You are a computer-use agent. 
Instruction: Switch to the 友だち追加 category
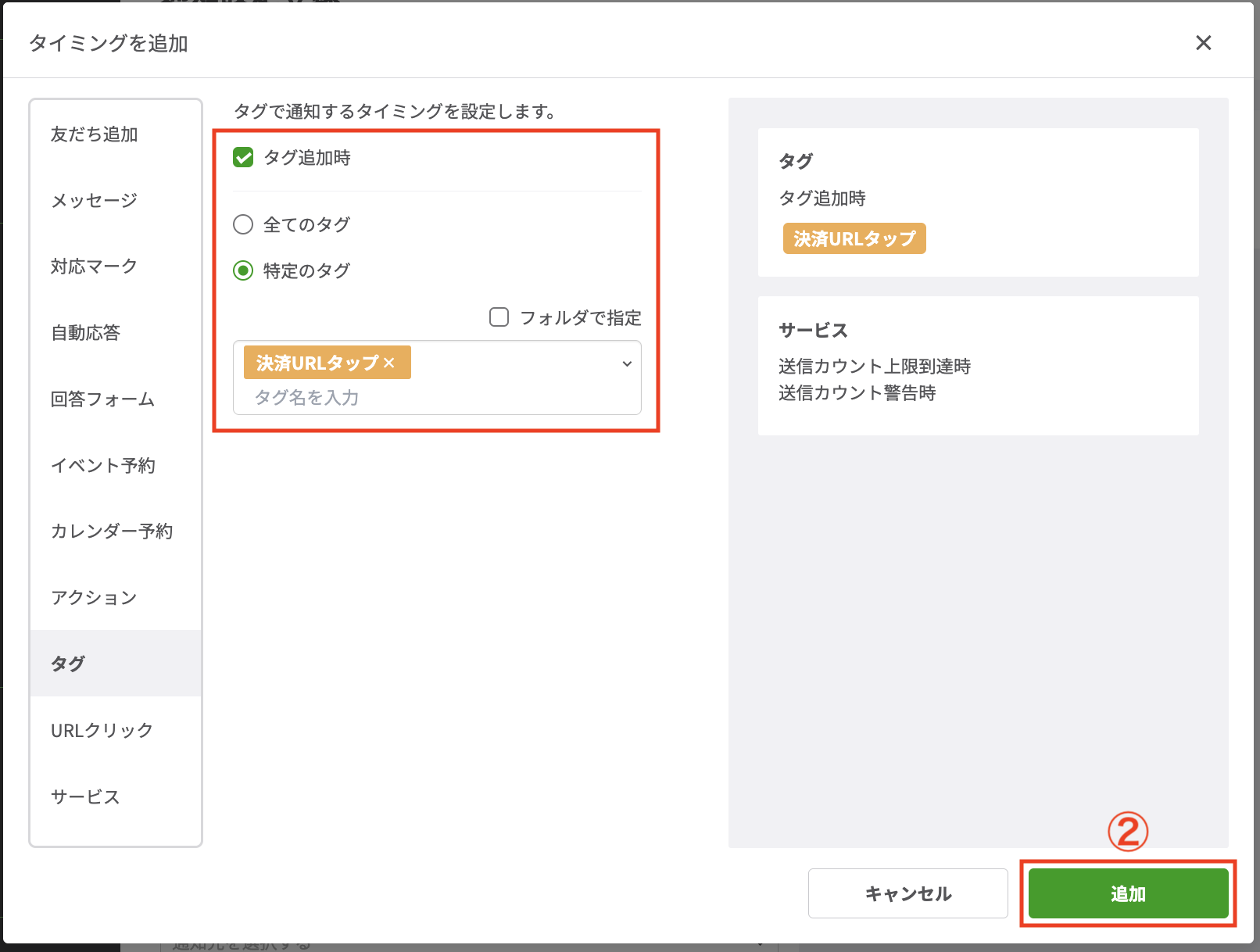(94, 134)
